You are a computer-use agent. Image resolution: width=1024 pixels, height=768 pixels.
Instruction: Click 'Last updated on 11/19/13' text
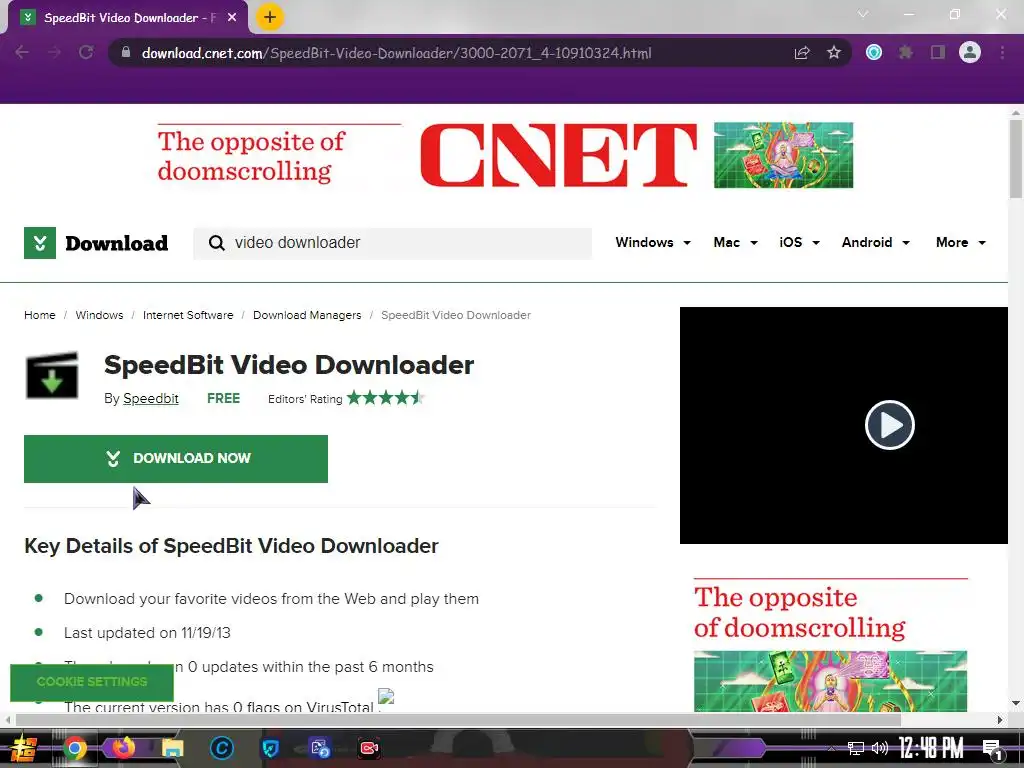147,633
